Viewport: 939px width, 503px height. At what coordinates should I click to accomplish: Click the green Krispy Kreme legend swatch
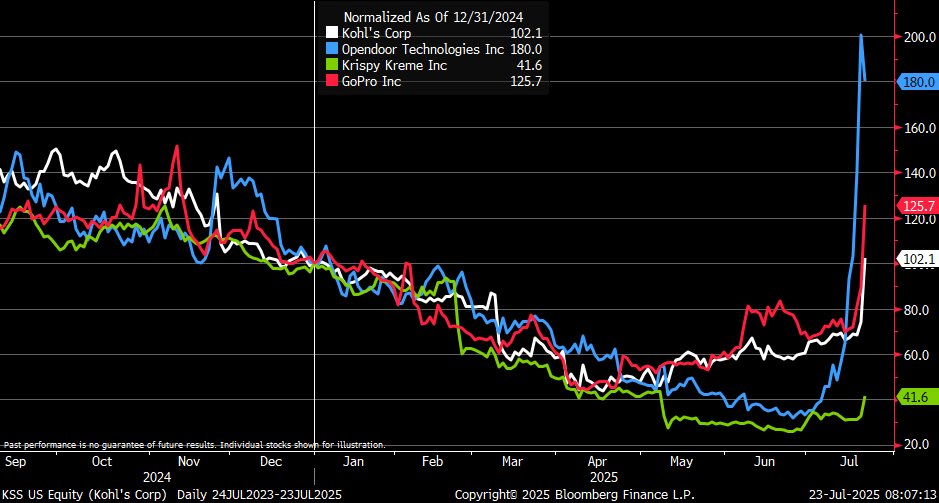331,65
